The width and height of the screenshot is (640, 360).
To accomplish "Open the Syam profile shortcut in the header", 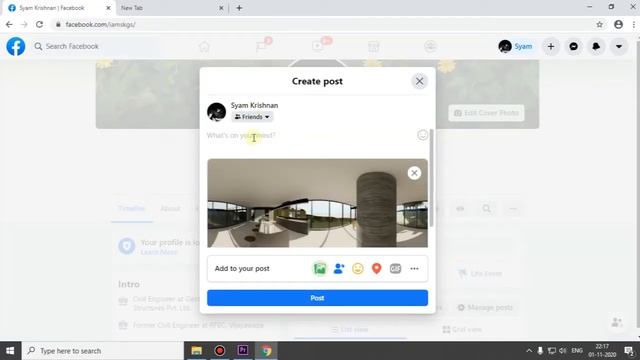I will coord(516,47).
